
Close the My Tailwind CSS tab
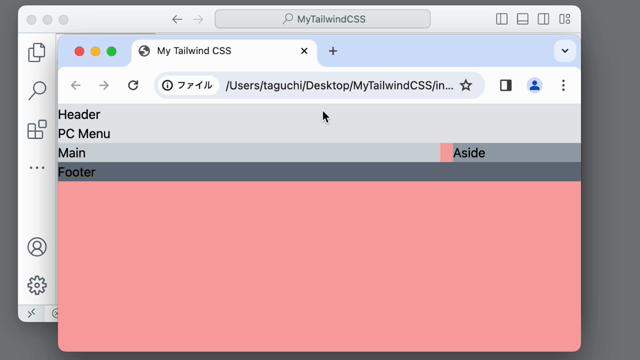coord(304,51)
